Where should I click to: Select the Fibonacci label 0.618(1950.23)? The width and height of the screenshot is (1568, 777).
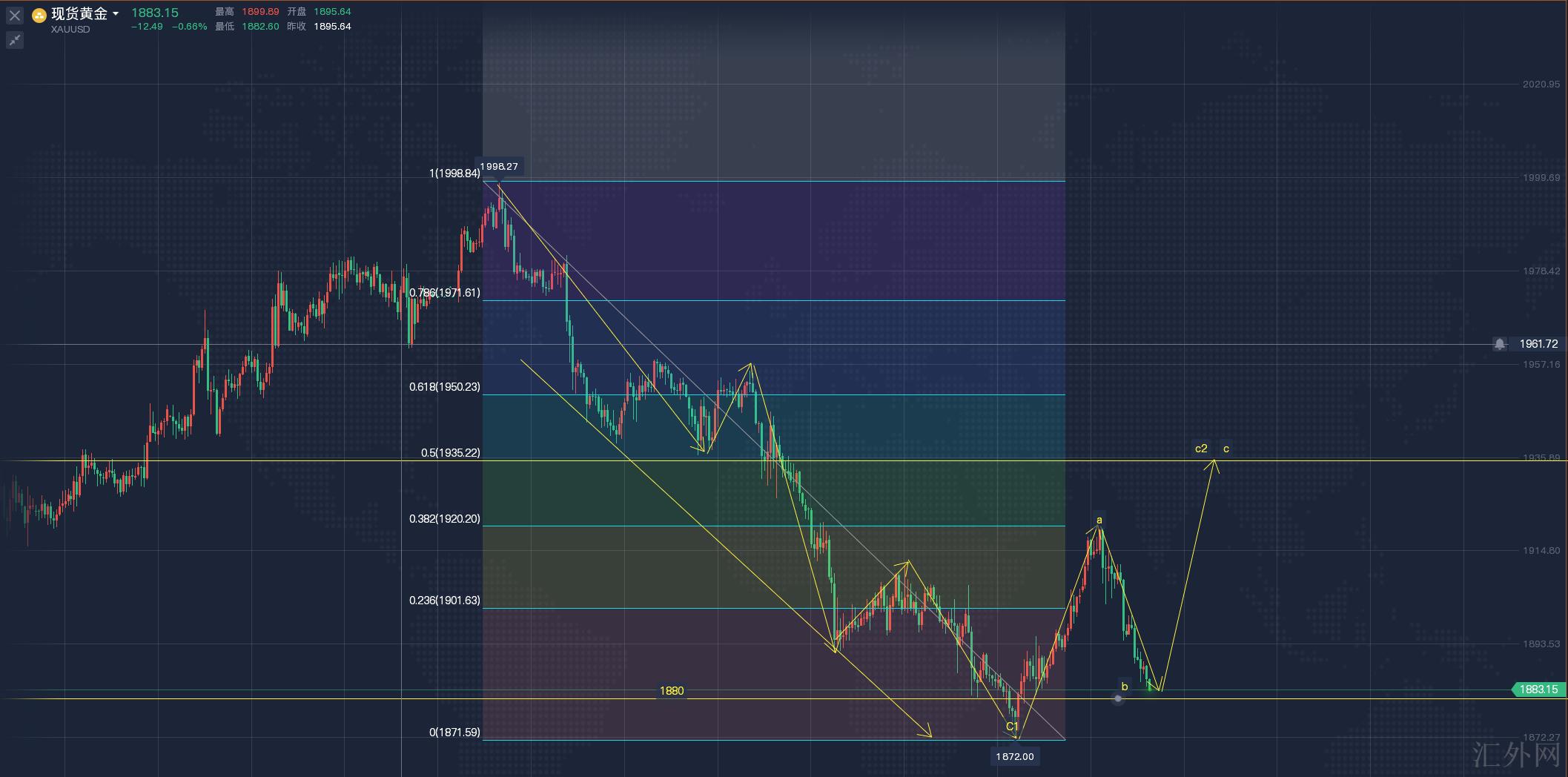point(445,387)
